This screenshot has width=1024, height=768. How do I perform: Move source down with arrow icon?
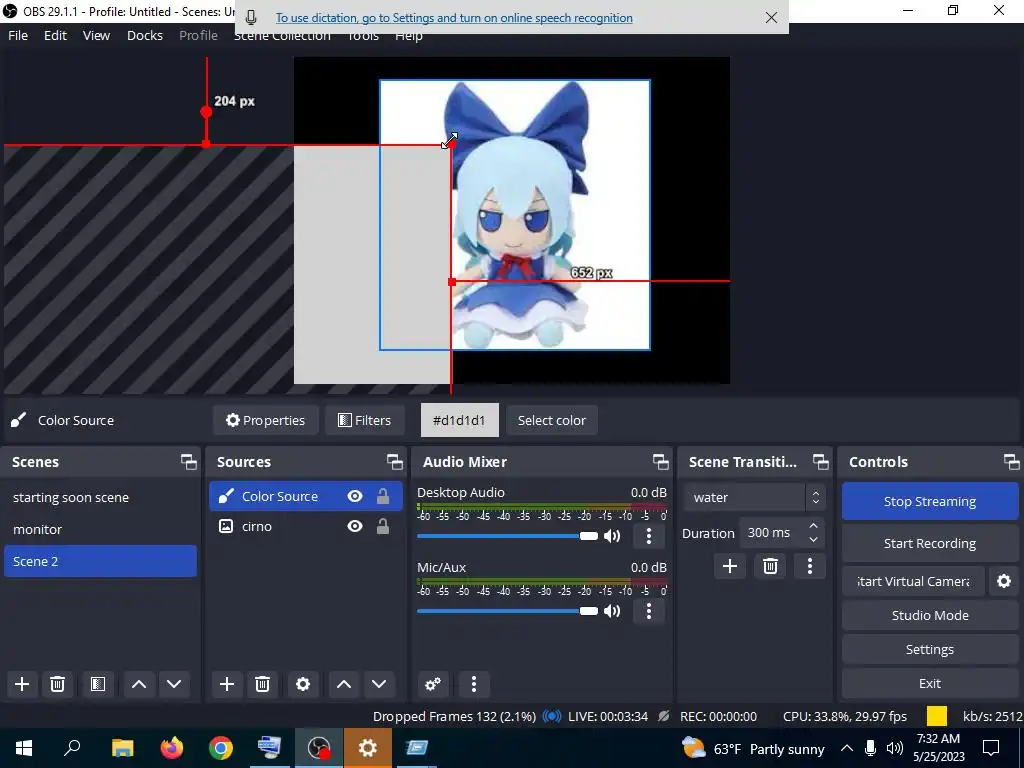point(379,684)
